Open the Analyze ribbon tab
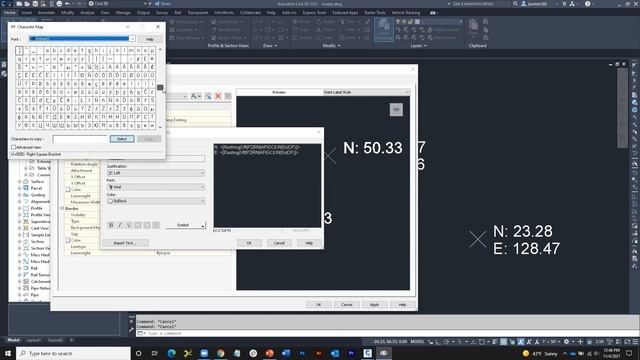640x360 pixels. pyautogui.click(x=87, y=13)
